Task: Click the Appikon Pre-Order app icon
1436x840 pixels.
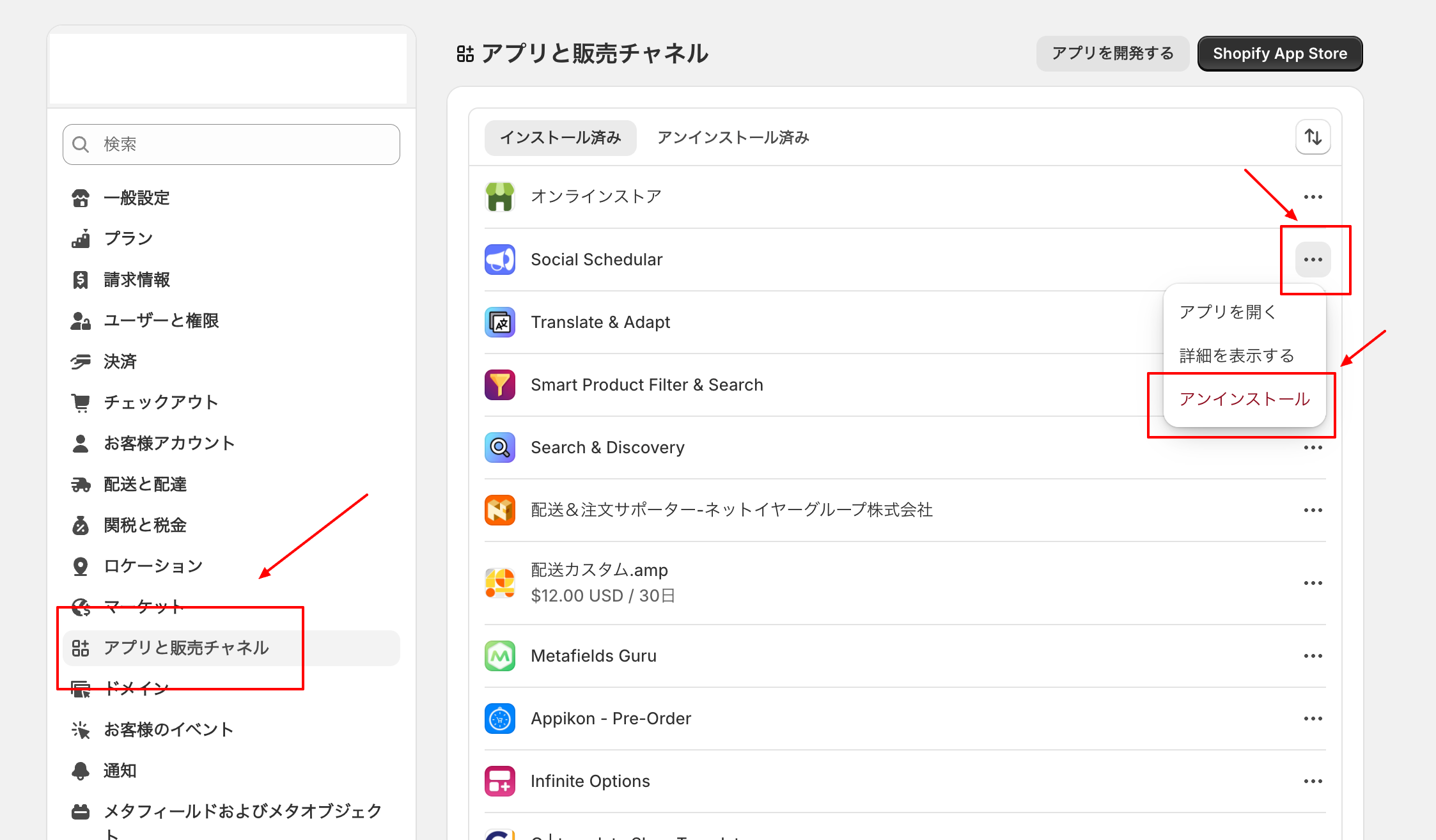Action: (x=500, y=719)
